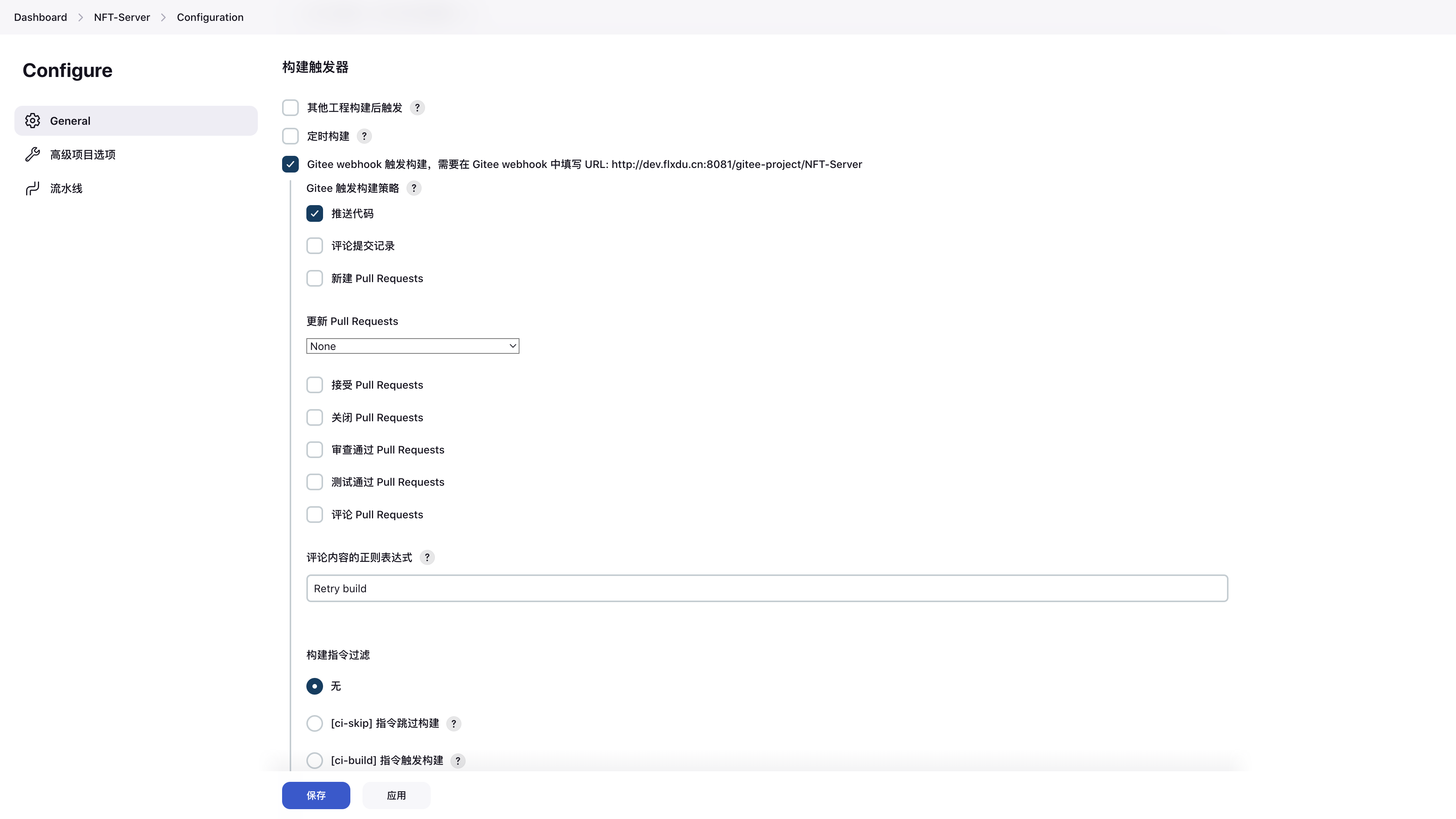
Task: Click the 保存 button
Action: [316, 795]
